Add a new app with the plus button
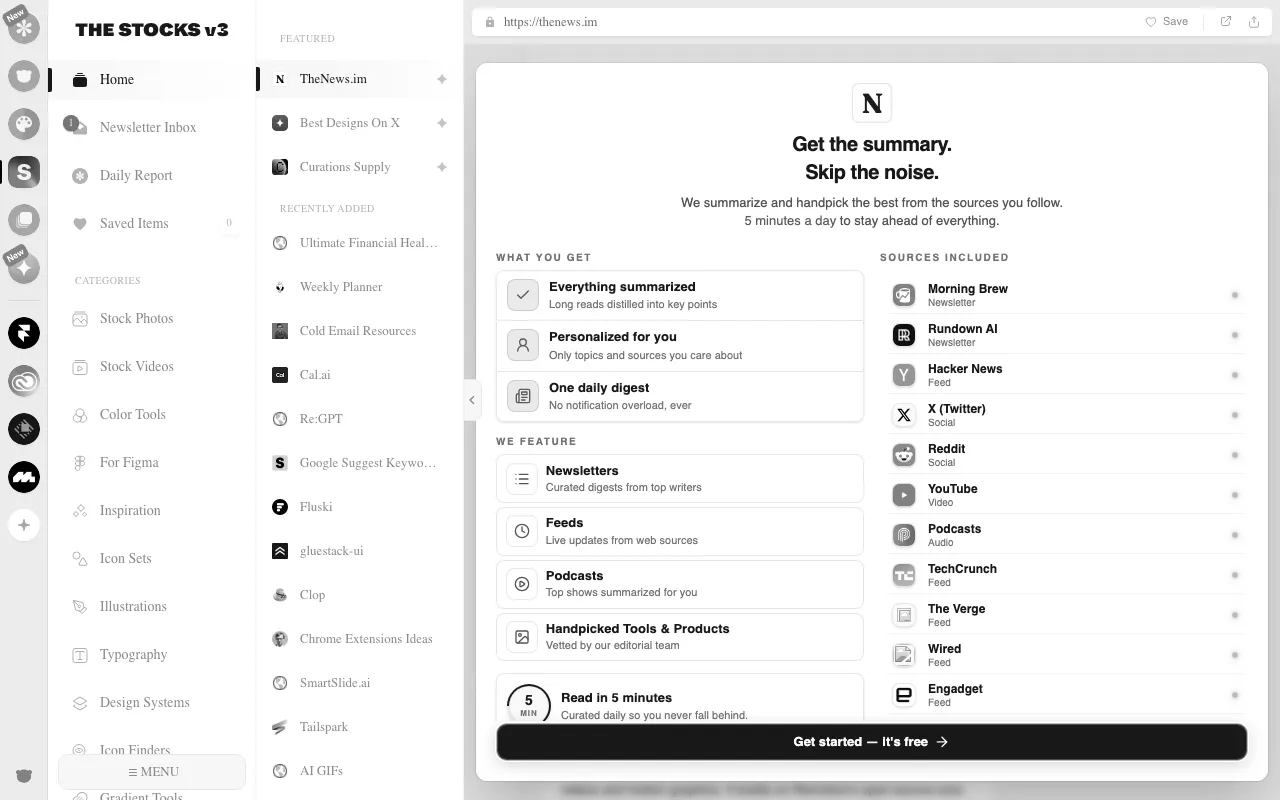The height and width of the screenshot is (800, 1280). pos(24,525)
